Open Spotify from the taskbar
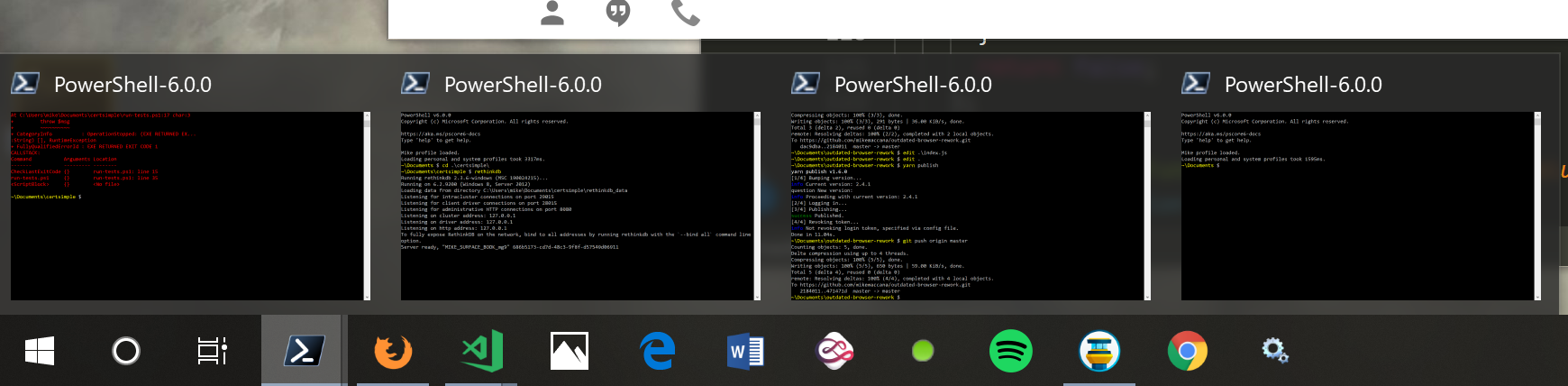 pyautogui.click(x=1011, y=351)
